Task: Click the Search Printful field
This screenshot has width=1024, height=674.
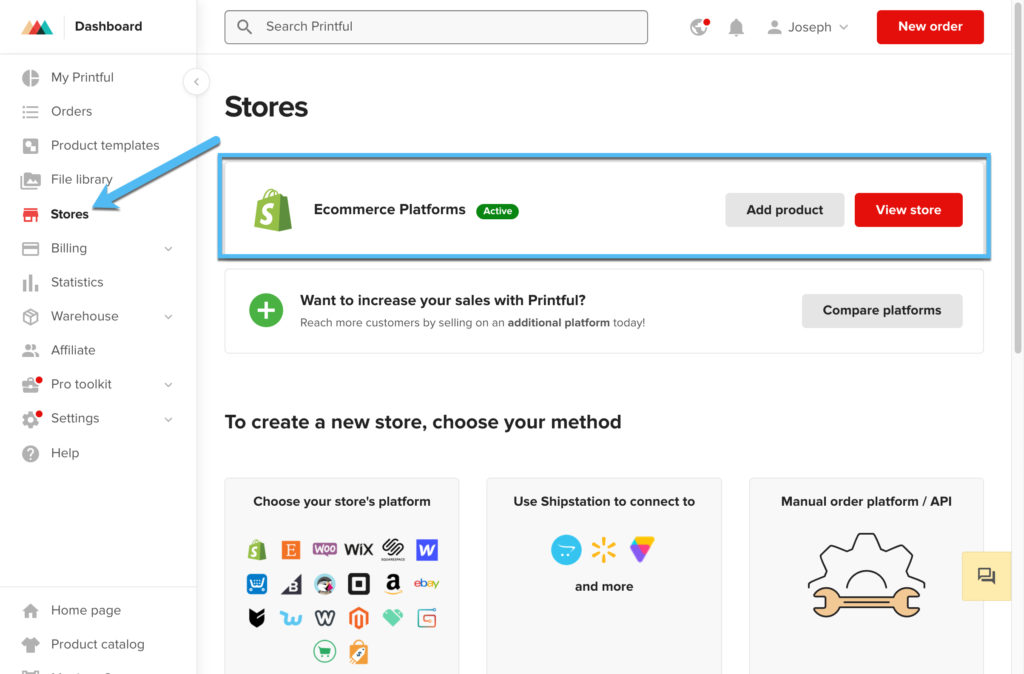Action: (x=436, y=27)
